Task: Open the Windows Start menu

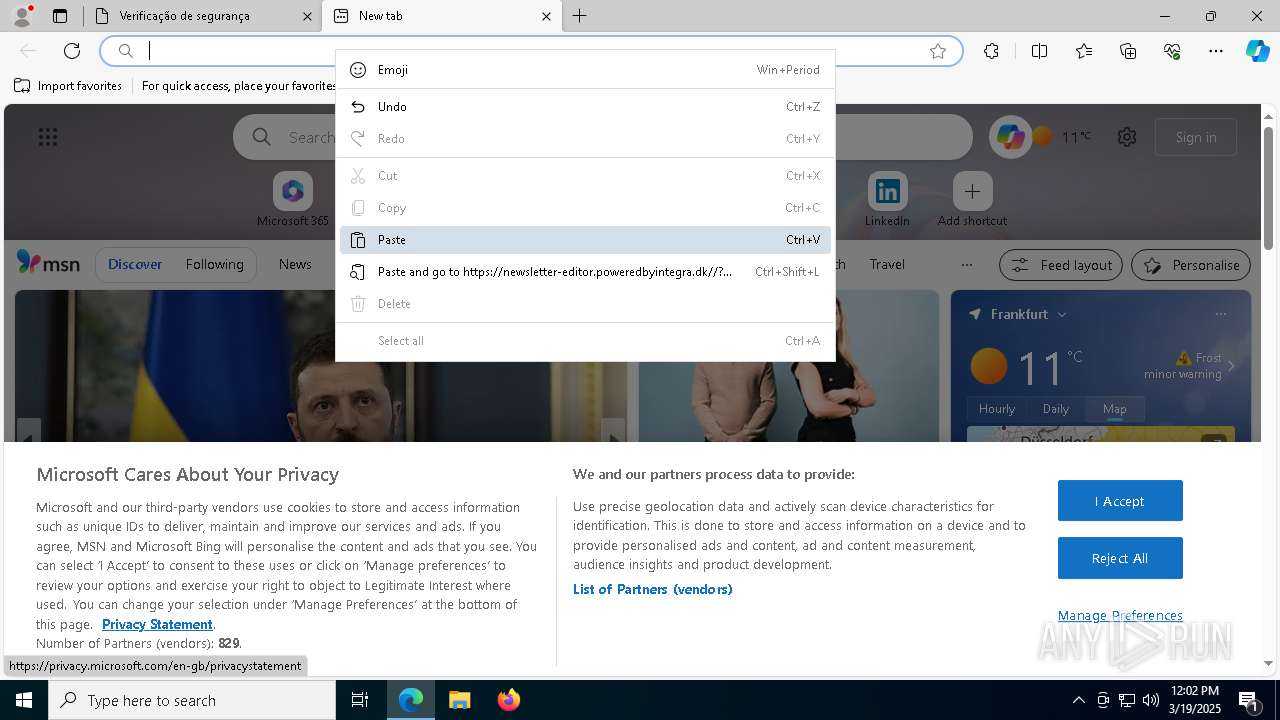Action: click(x=24, y=700)
